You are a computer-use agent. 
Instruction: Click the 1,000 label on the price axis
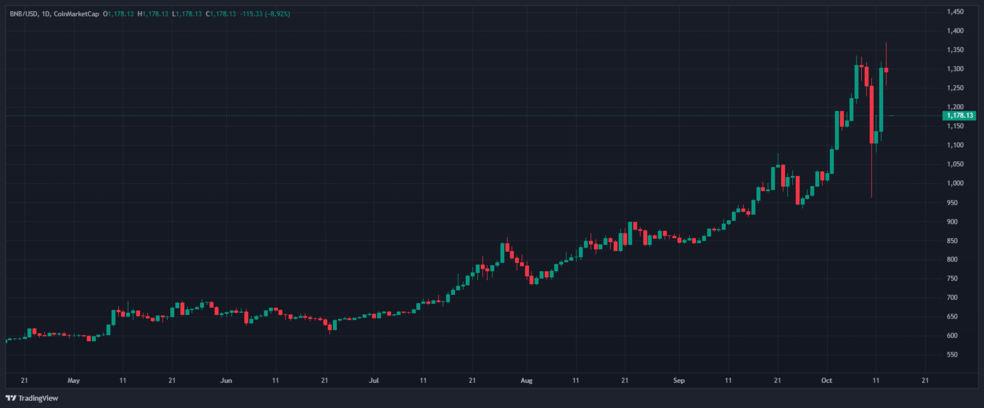coord(955,183)
